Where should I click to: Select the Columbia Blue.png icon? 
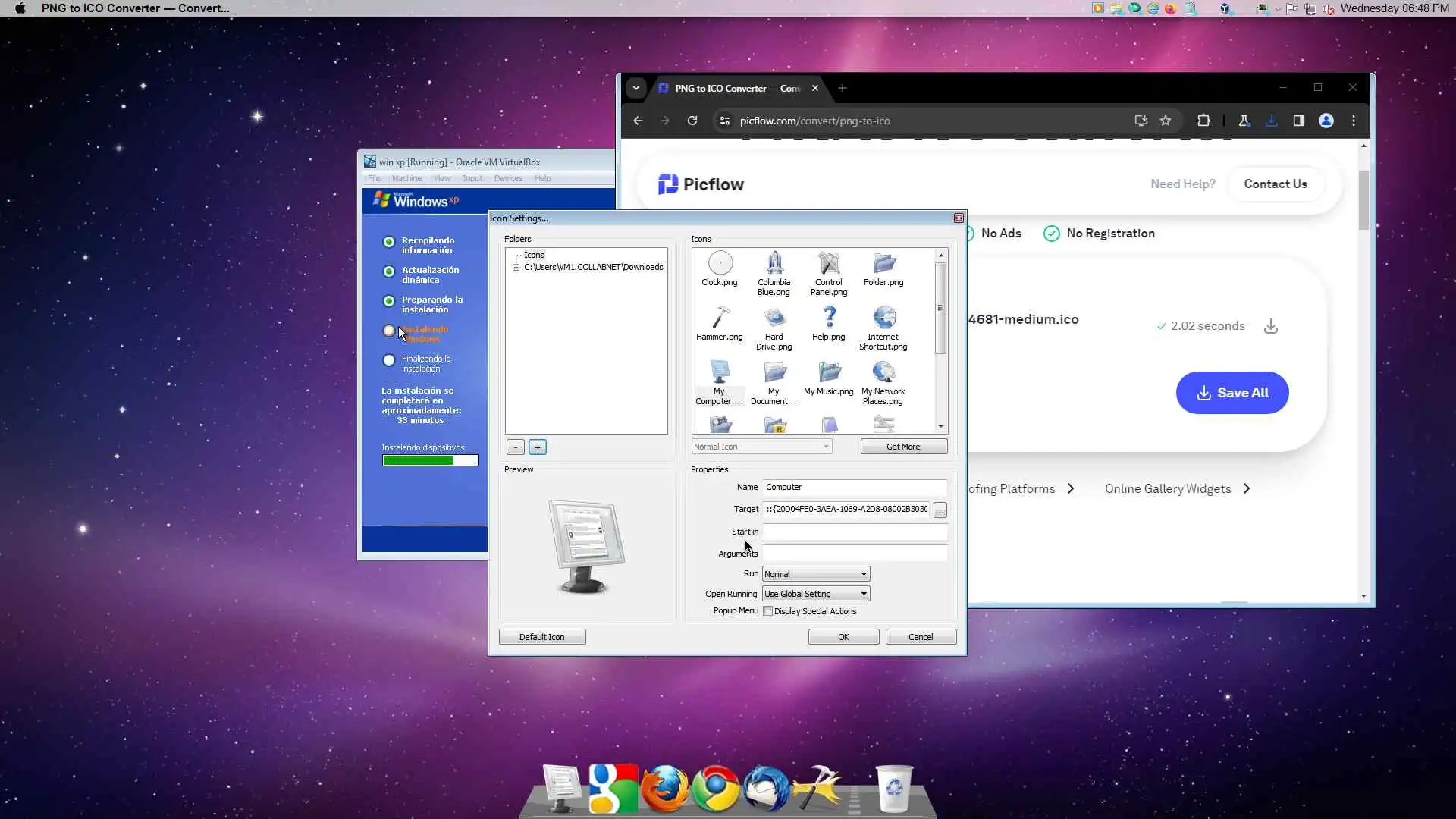tap(773, 273)
